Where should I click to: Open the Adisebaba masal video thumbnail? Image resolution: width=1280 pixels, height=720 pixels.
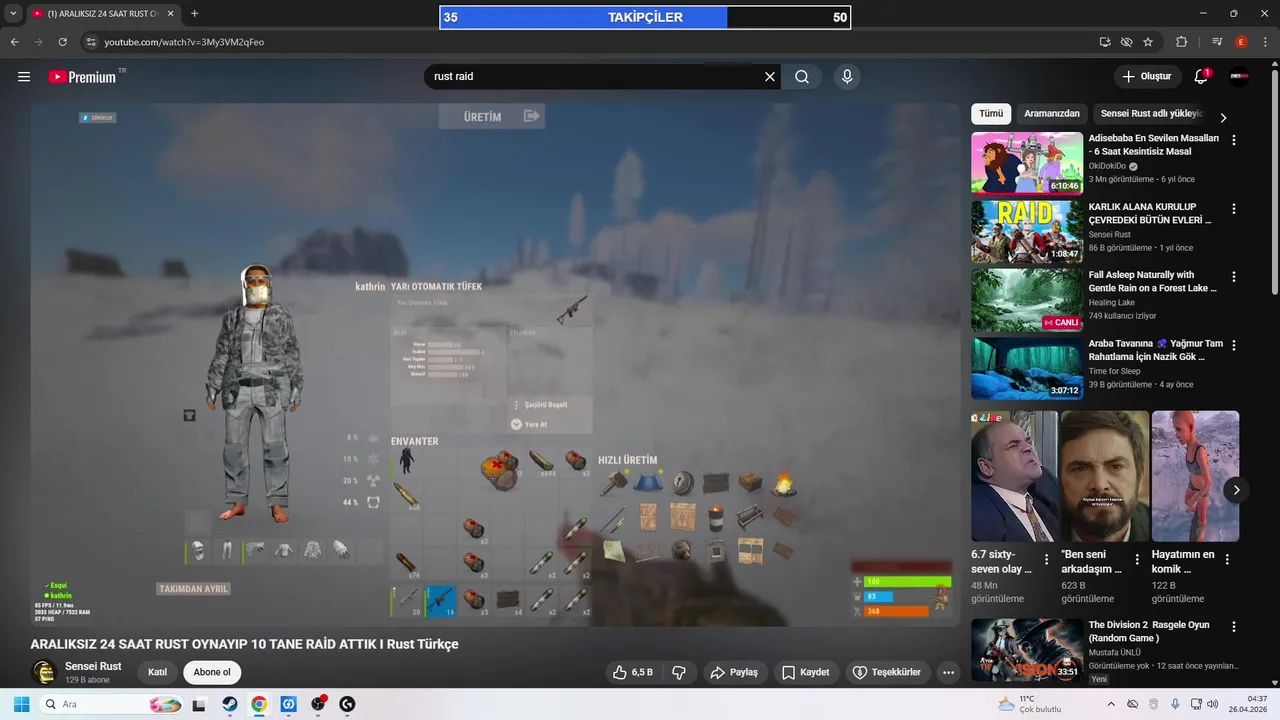tap(1027, 163)
